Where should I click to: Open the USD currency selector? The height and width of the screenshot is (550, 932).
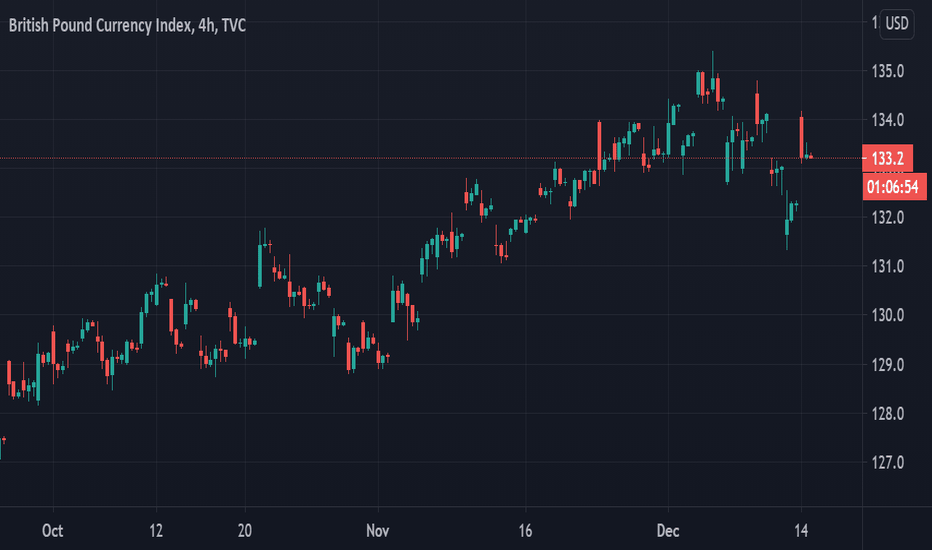point(897,24)
